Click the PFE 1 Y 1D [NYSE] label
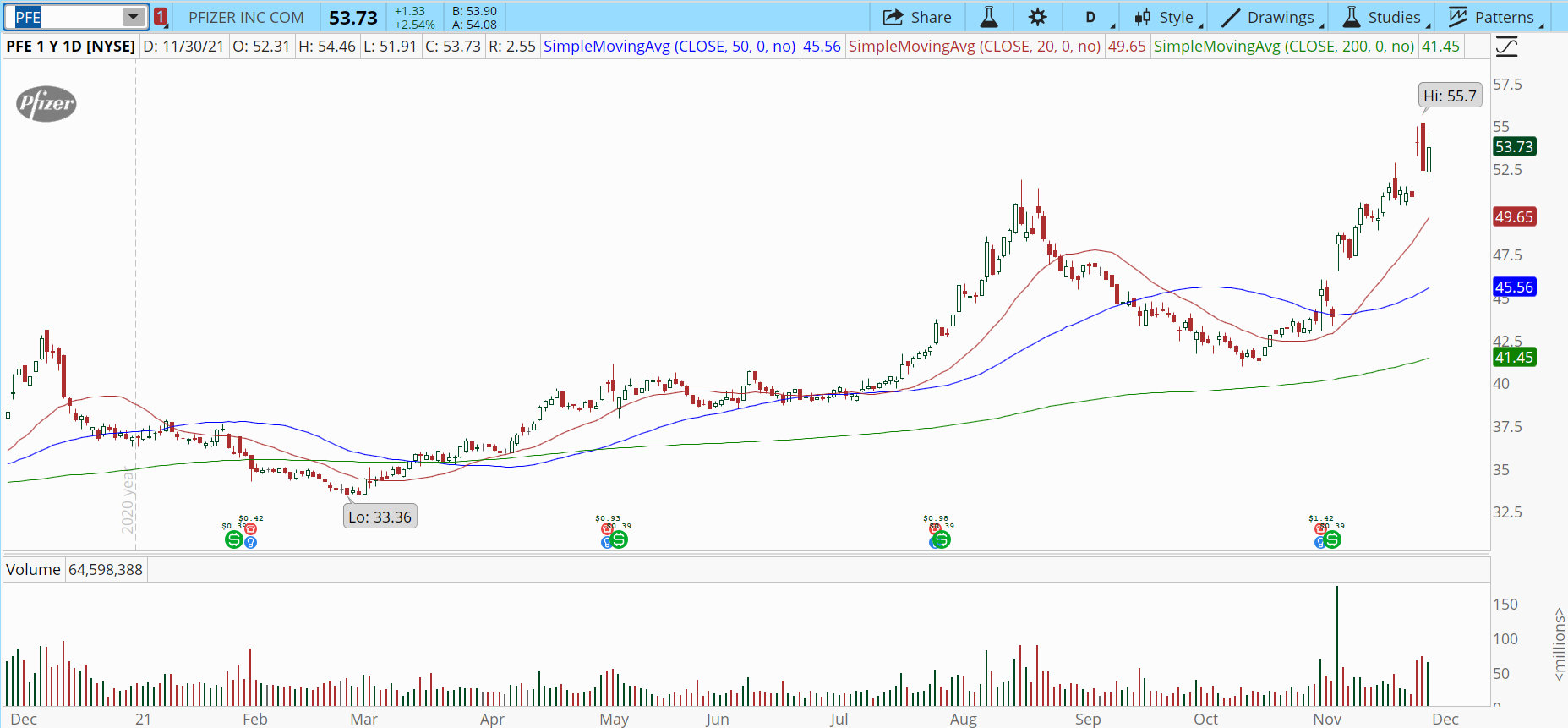Viewport: 1568px width, 728px height. point(70,47)
